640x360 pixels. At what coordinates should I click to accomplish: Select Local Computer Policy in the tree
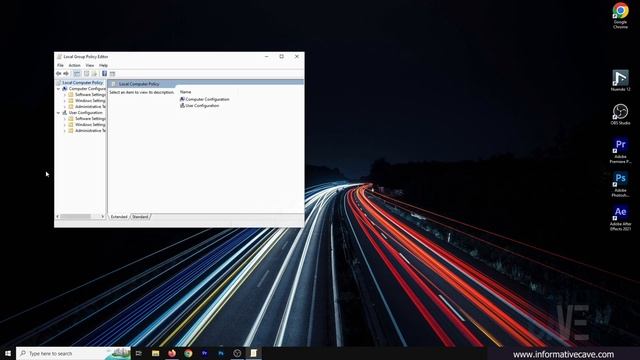coord(82,82)
